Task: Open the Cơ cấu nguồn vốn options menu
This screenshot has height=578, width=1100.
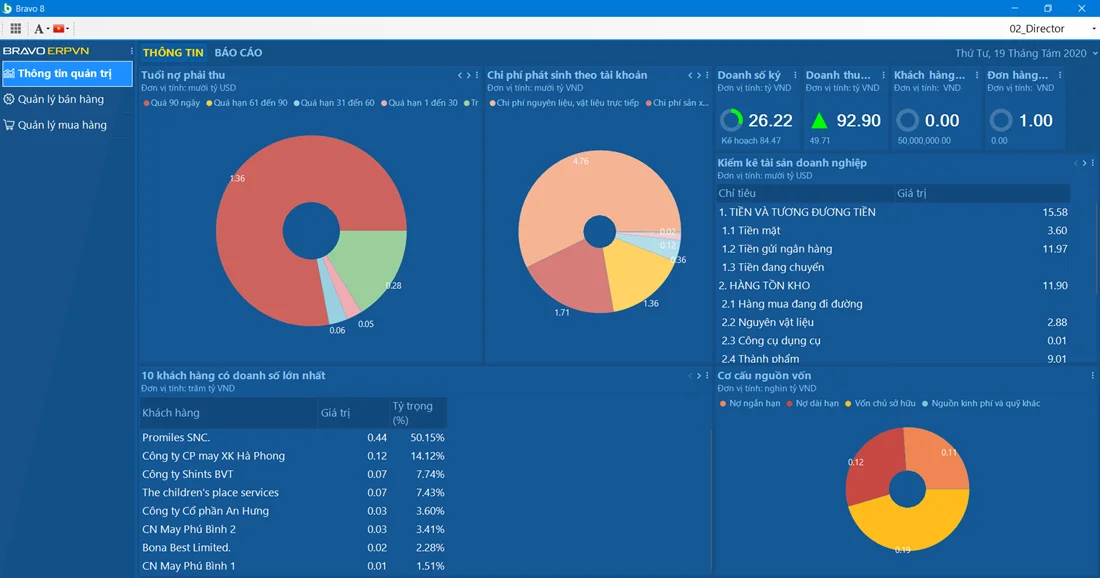Action: click(1092, 376)
